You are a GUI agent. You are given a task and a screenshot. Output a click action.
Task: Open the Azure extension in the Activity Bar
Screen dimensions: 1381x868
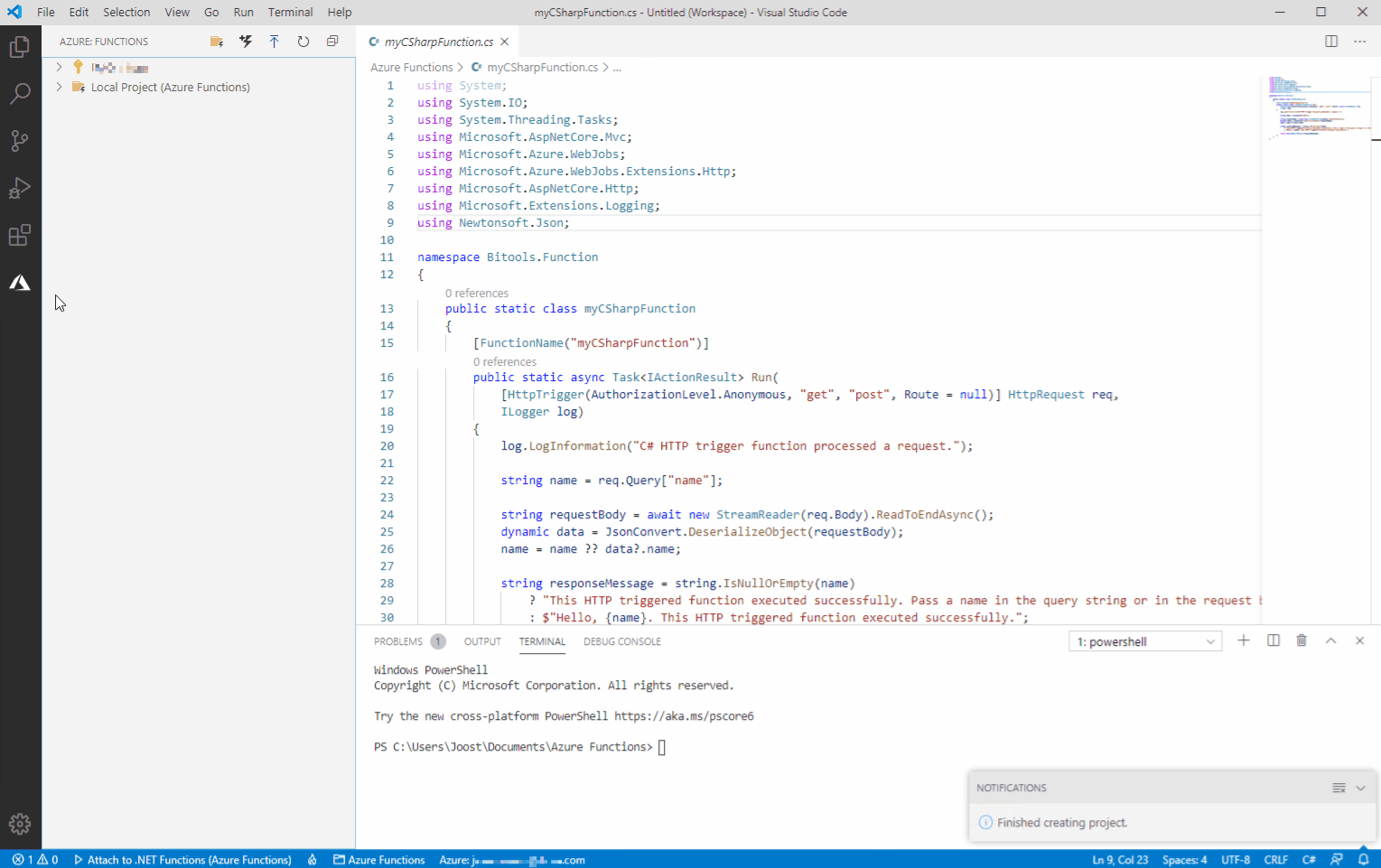click(x=20, y=282)
